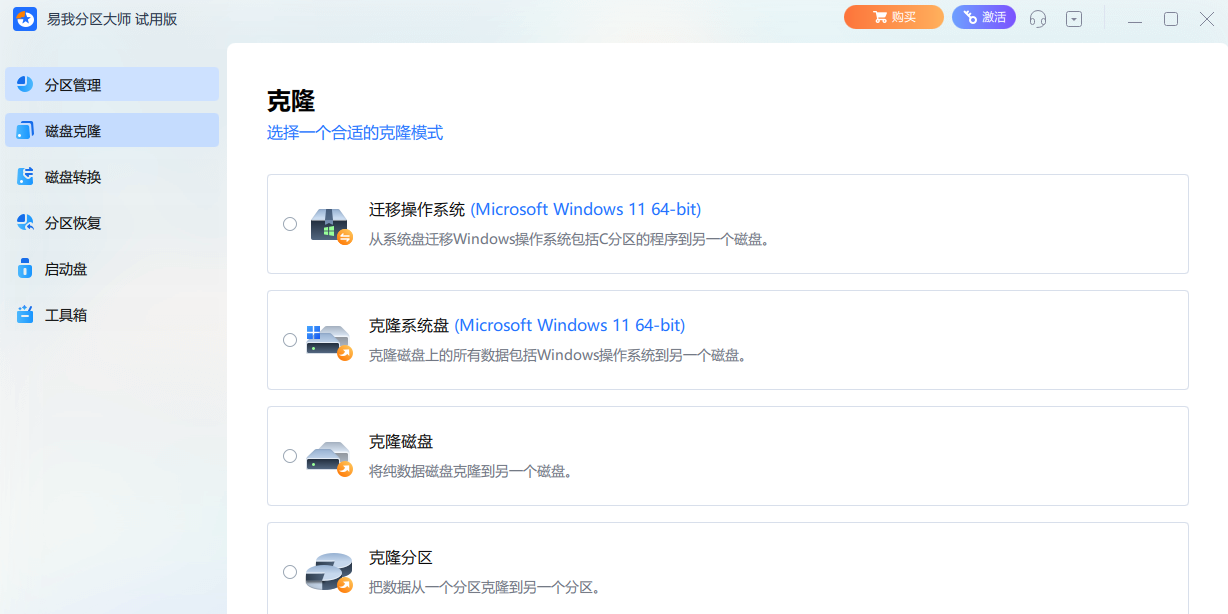Switch to the 磁盘克隆 section
The width and height of the screenshot is (1228, 614).
112,131
